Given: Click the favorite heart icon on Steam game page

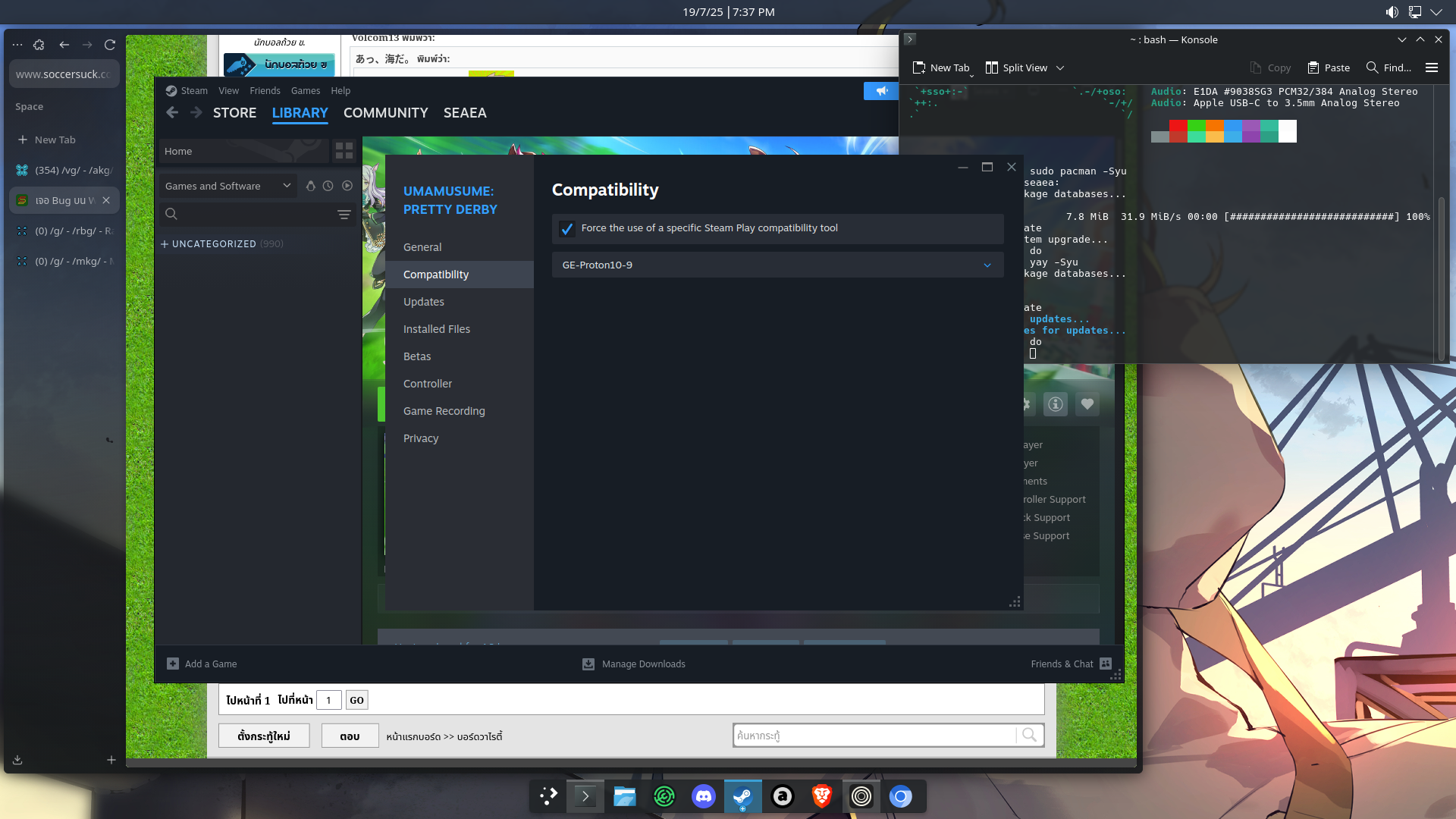Looking at the screenshot, I should pyautogui.click(x=1087, y=404).
